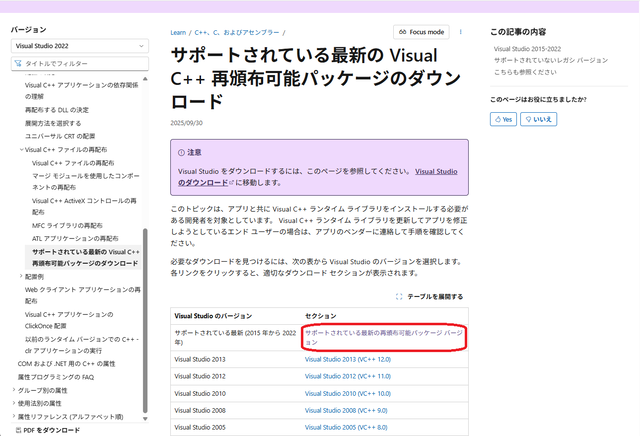The image size is (640, 436).
Task: Click the PDF download icon
Action: coord(18,430)
